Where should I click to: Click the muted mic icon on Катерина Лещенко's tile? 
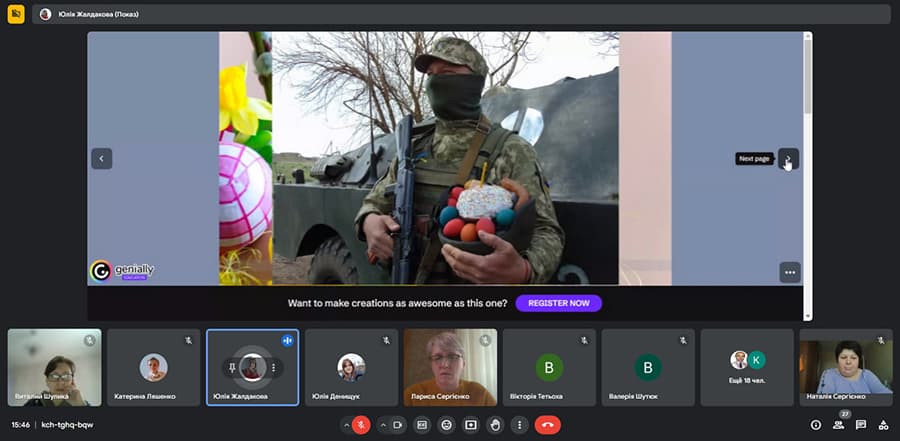click(x=189, y=341)
